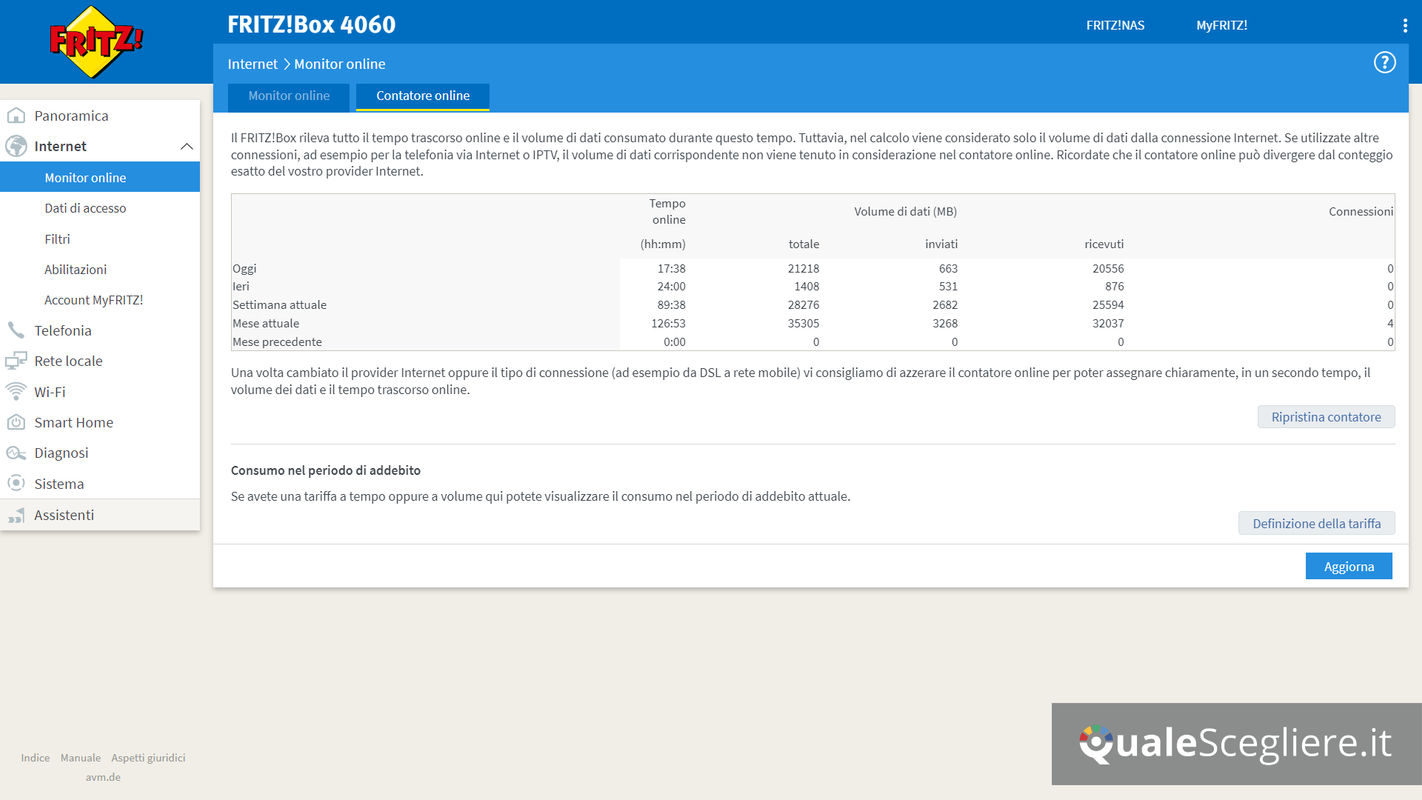The height and width of the screenshot is (800, 1422).
Task: Click the Sistema icon
Action: (16, 484)
